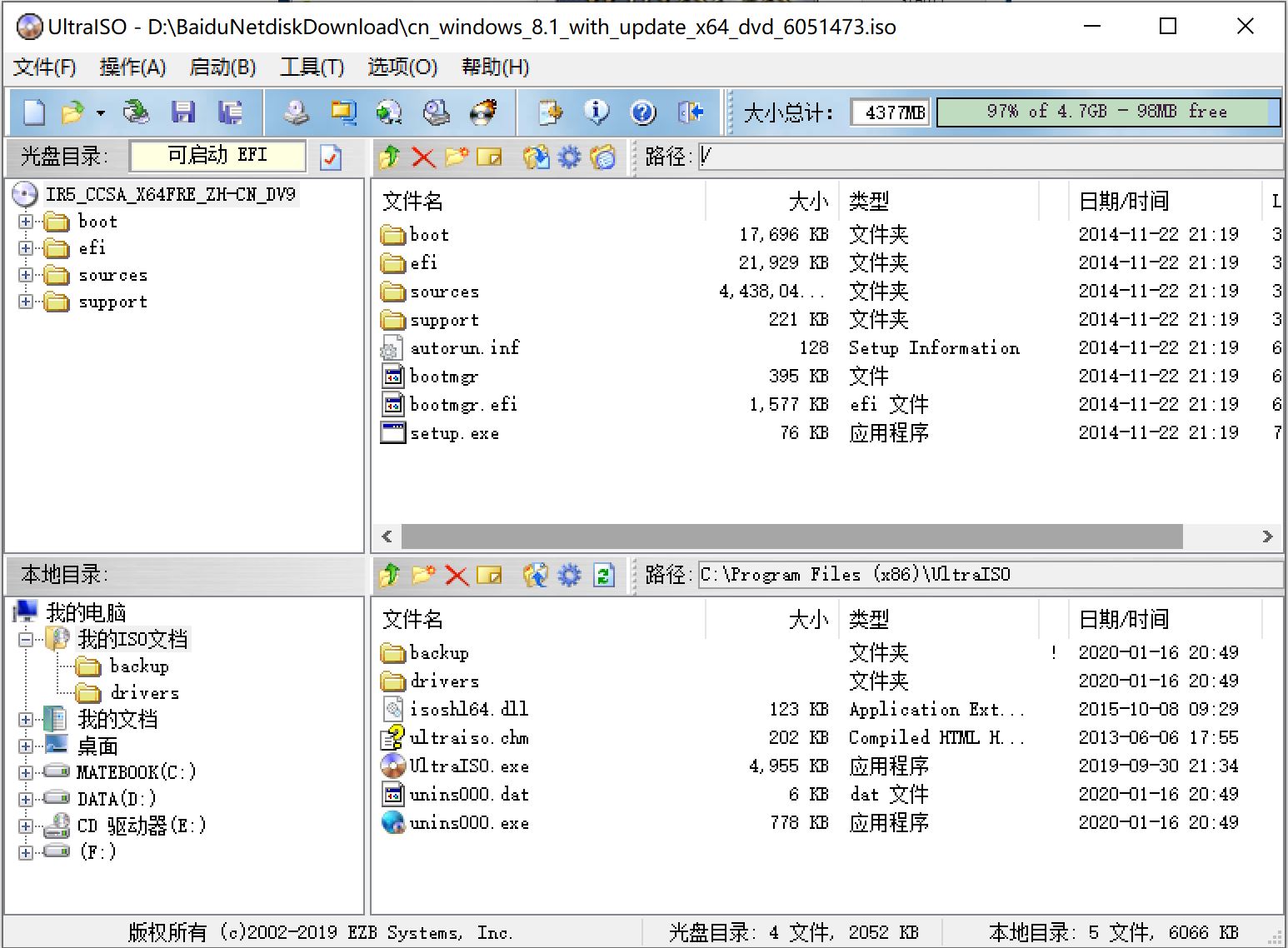Open the 文件(F) menu
The image size is (1288, 948).
click(45, 67)
